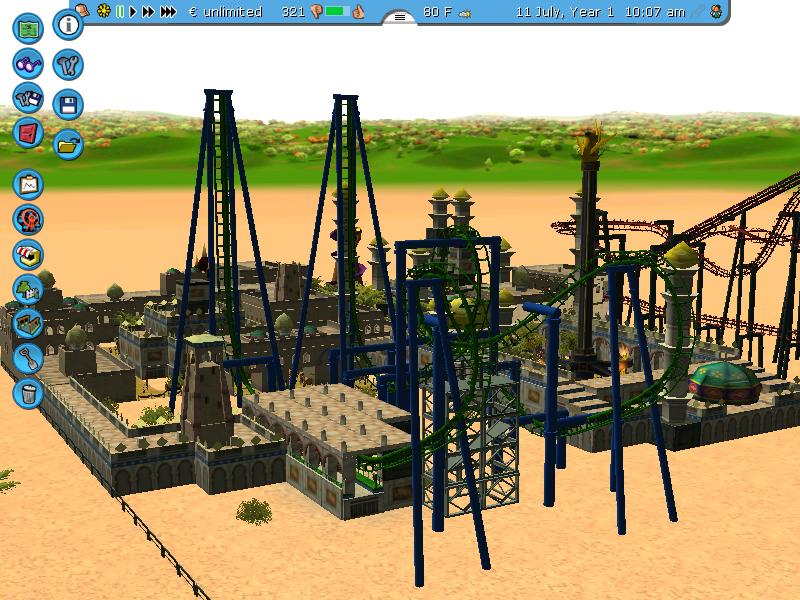Save the park with floppy disk icon
Image resolution: width=800 pixels, height=600 pixels.
coord(68,105)
